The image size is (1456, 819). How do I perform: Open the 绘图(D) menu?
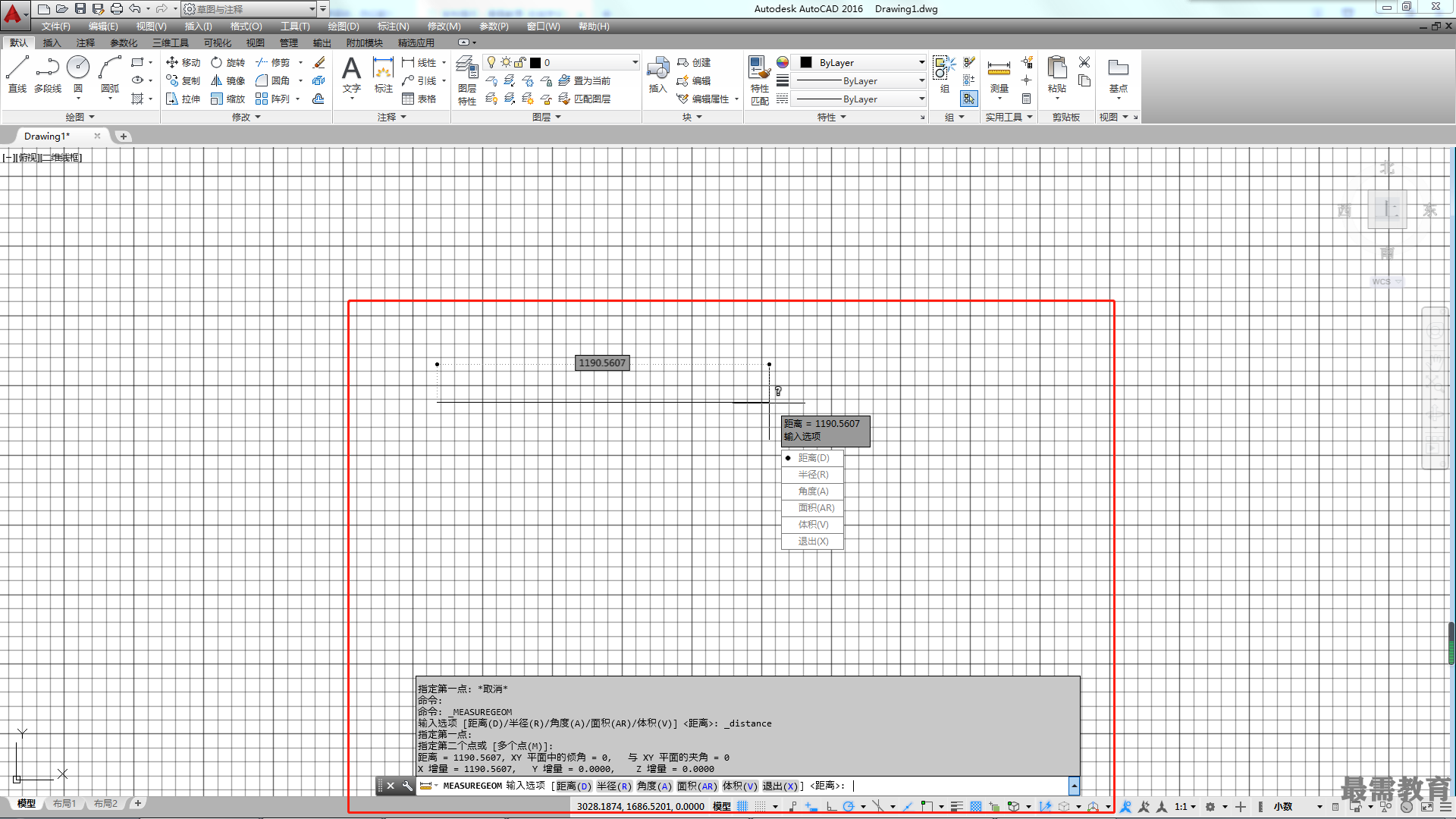344,26
